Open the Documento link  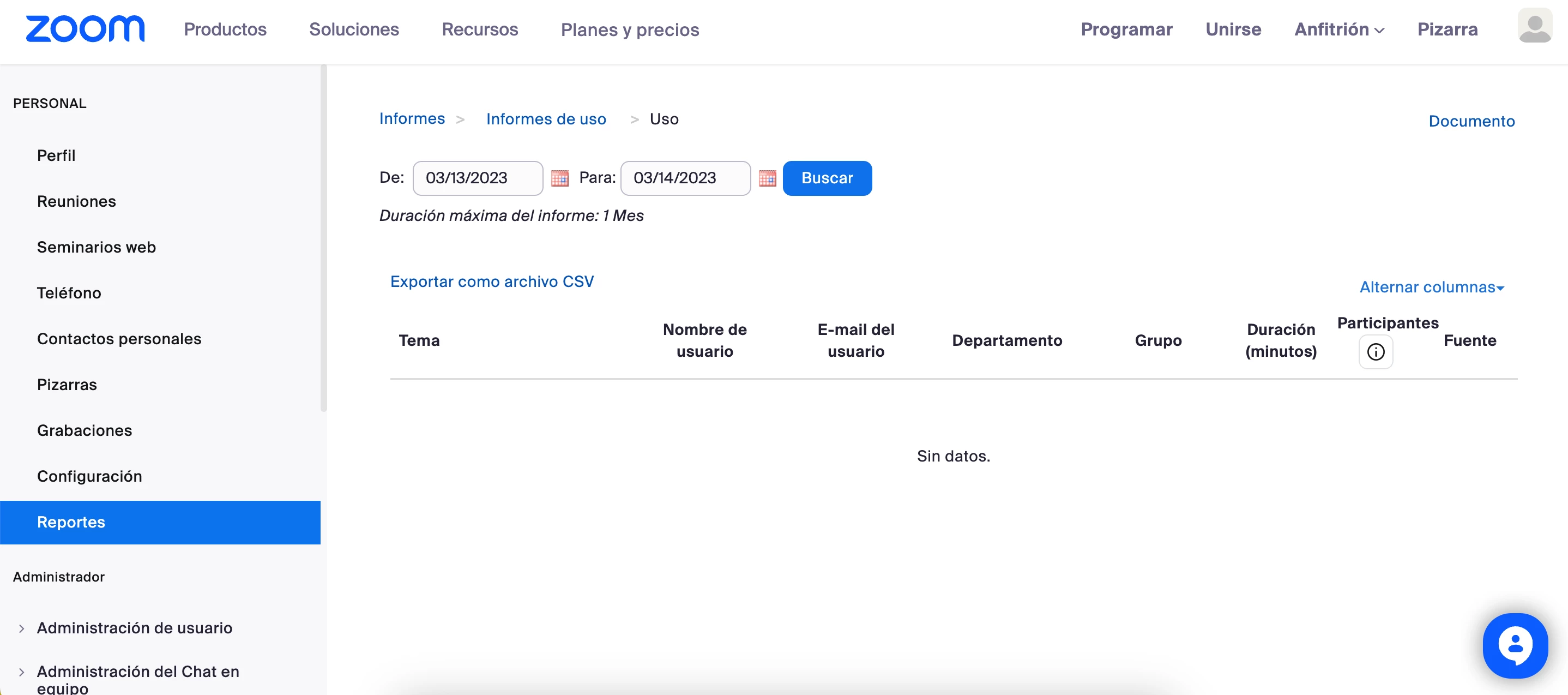[1471, 121]
